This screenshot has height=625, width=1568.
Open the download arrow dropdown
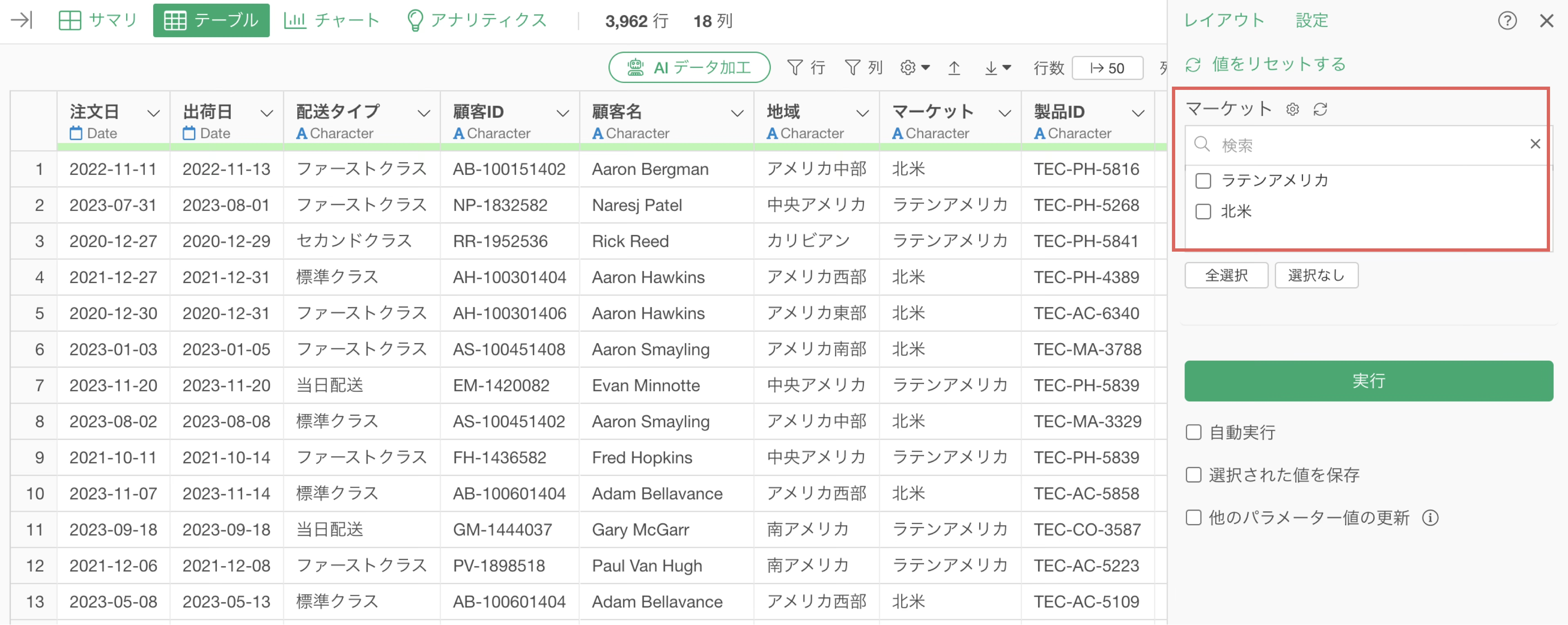[998, 68]
